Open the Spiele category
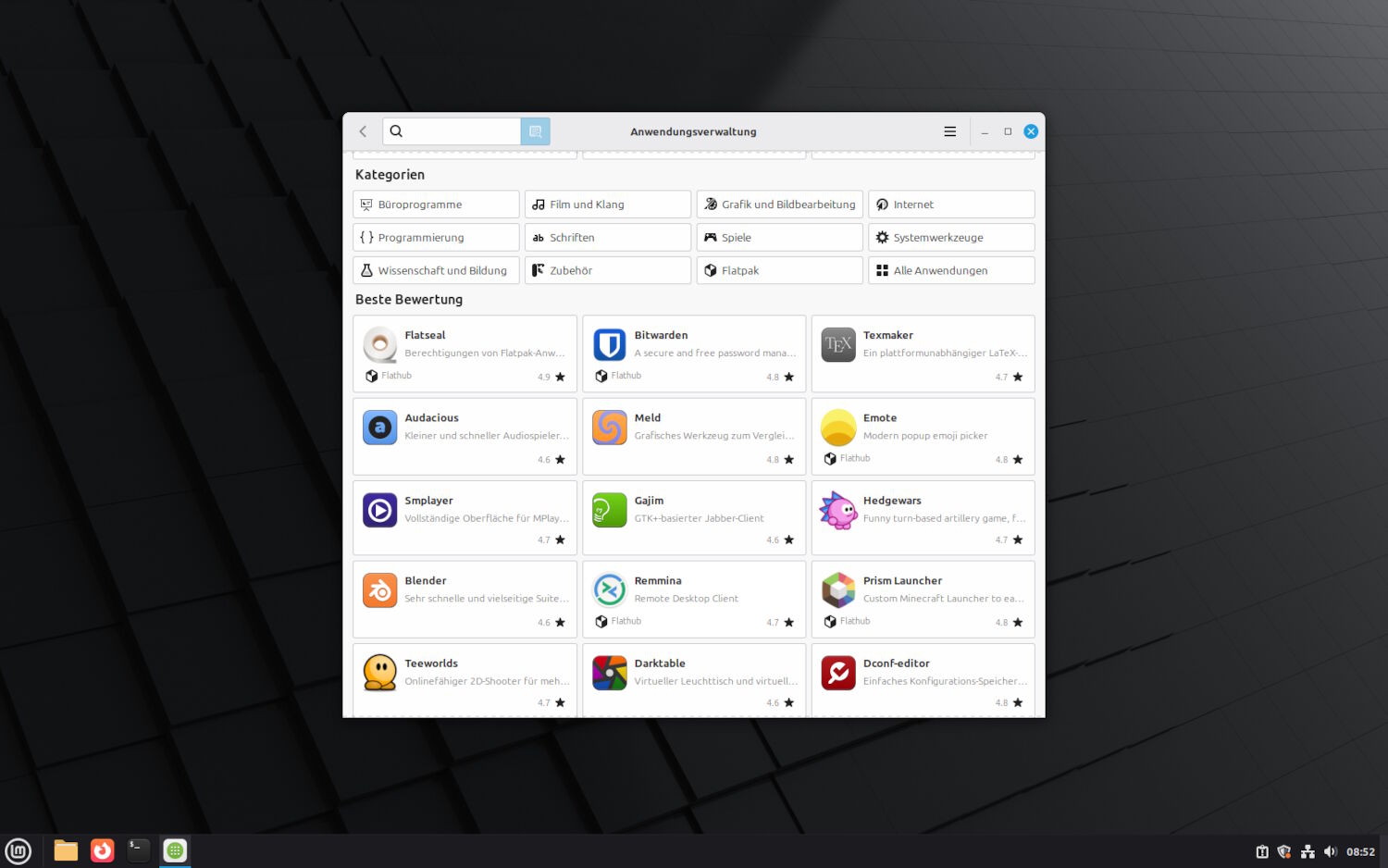 pos(779,238)
